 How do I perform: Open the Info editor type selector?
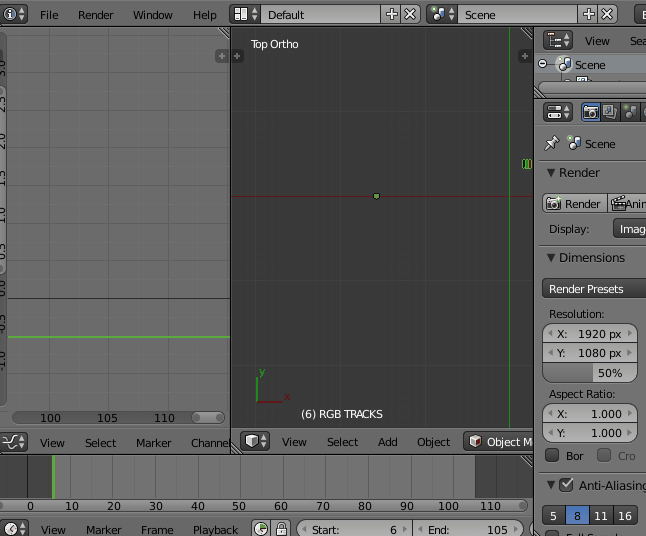click(14, 14)
